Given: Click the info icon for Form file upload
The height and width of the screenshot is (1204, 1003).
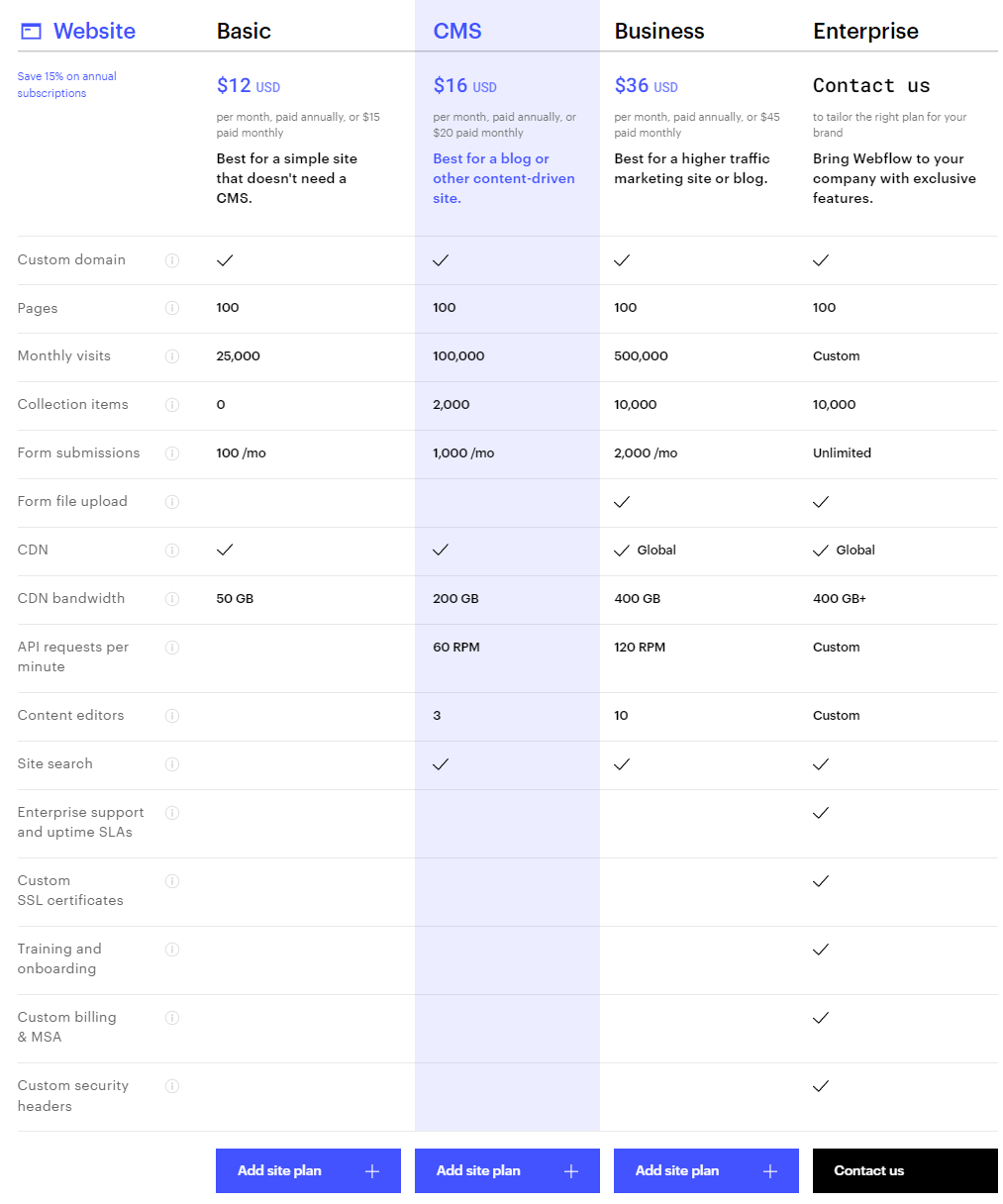Looking at the screenshot, I should tap(172, 502).
